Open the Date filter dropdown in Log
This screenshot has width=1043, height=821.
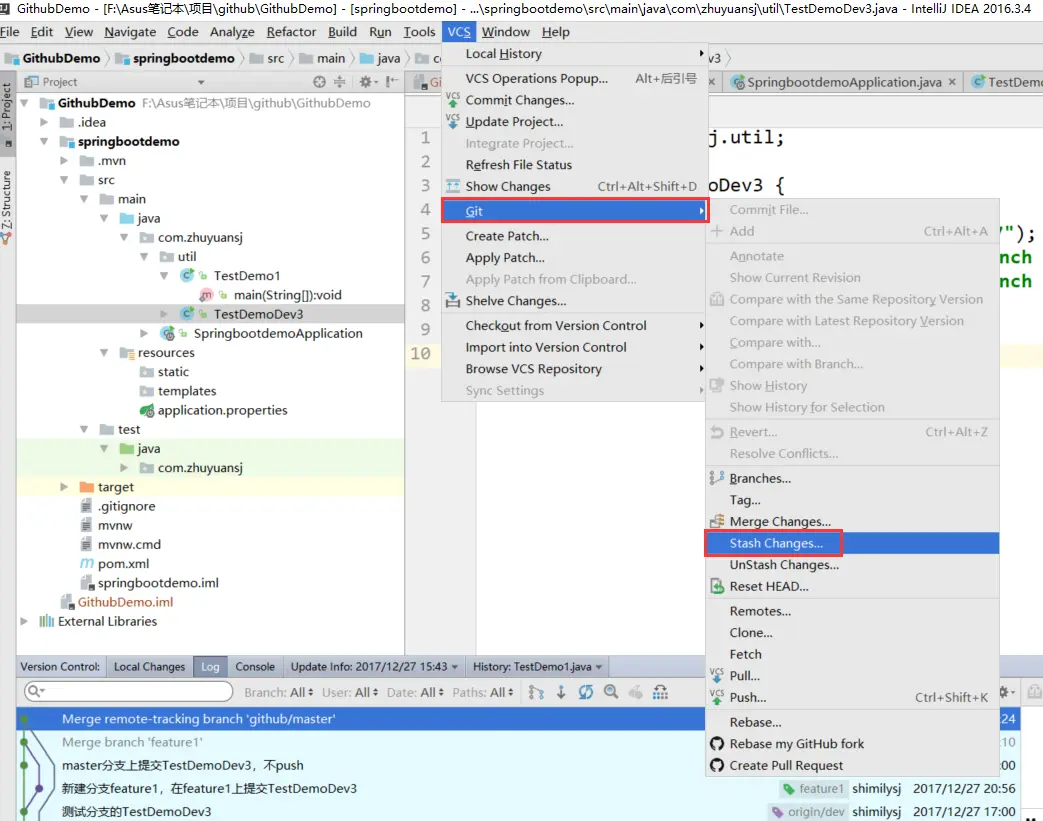(x=415, y=693)
